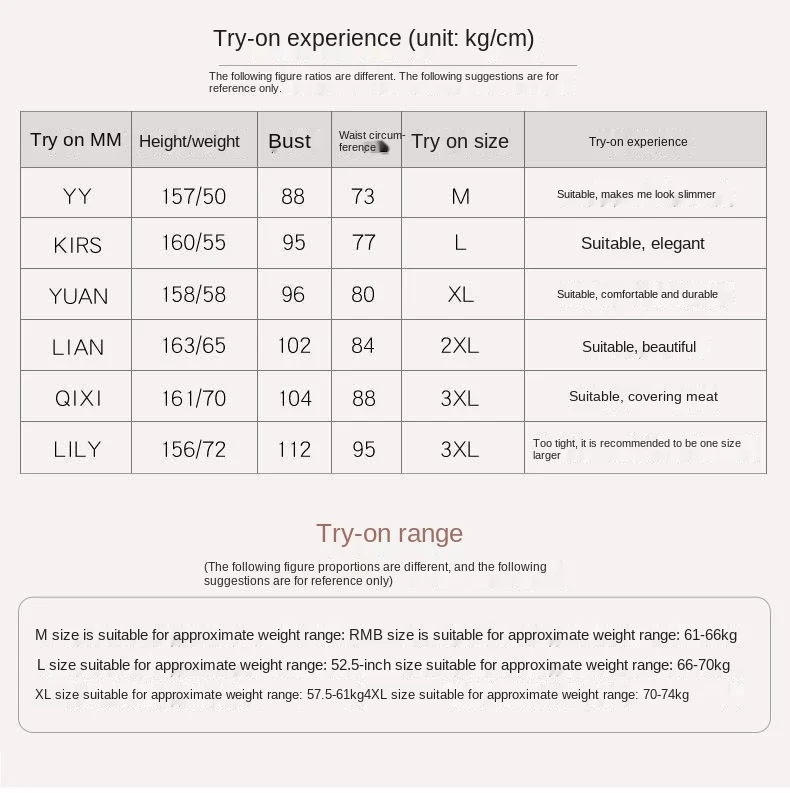
Task: Select the 'Height/weight' header cell
Action: 194,140
